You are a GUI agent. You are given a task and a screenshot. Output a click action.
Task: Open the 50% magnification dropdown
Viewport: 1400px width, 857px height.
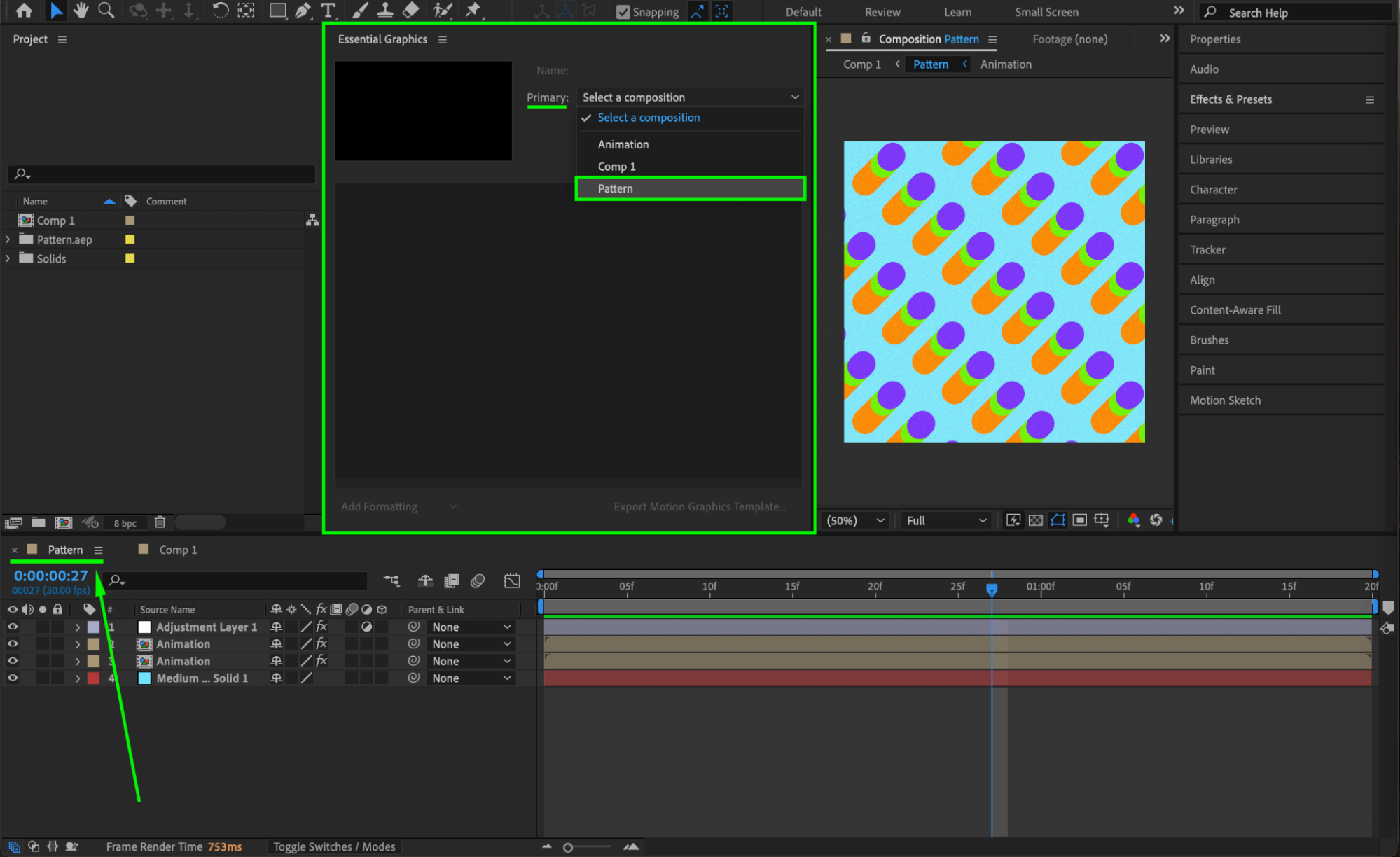pyautogui.click(x=856, y=520)
